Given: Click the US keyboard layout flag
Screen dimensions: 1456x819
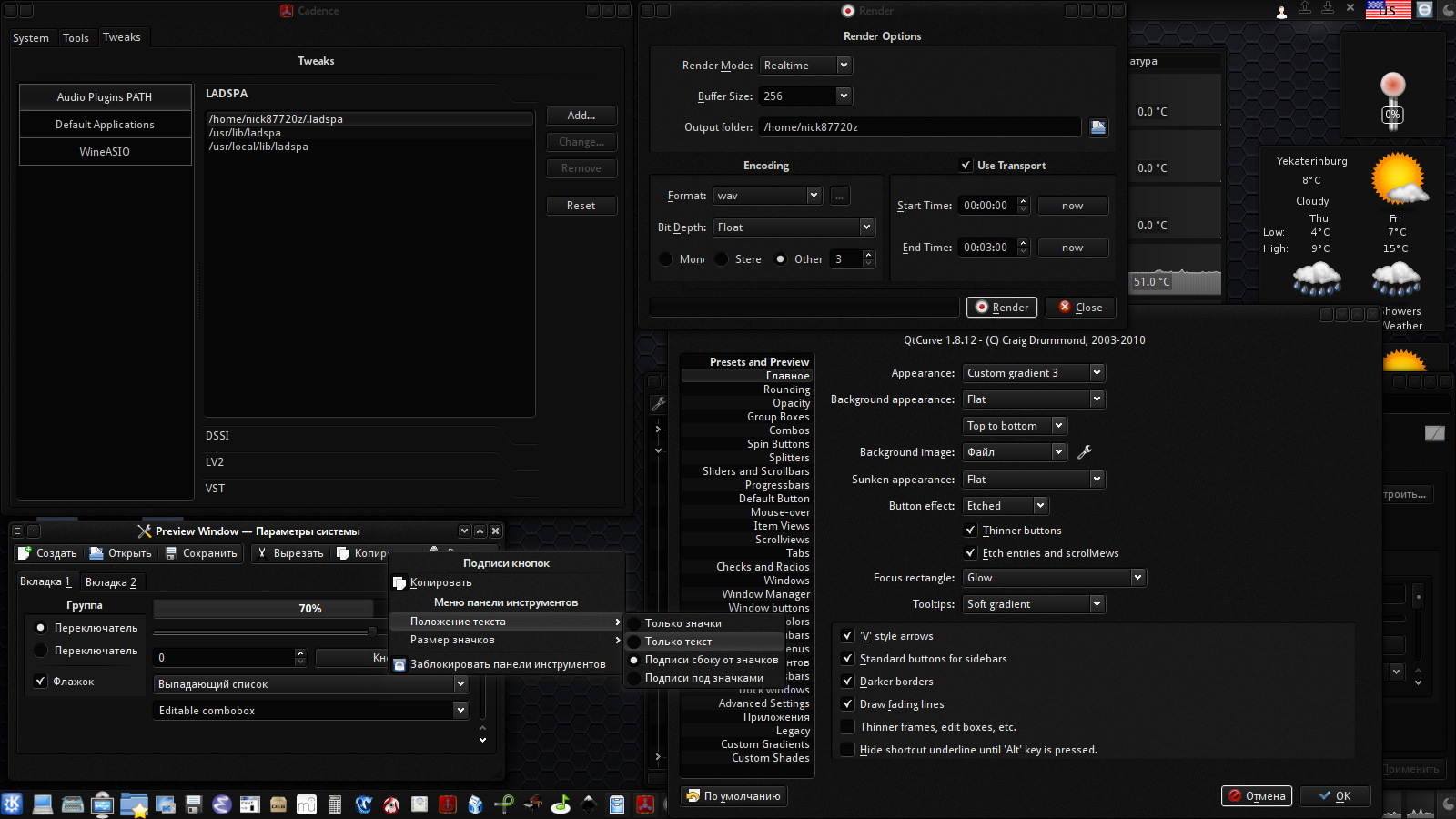Looking at the screenshot, I should pyautogui.click(x=1389, y=10).
